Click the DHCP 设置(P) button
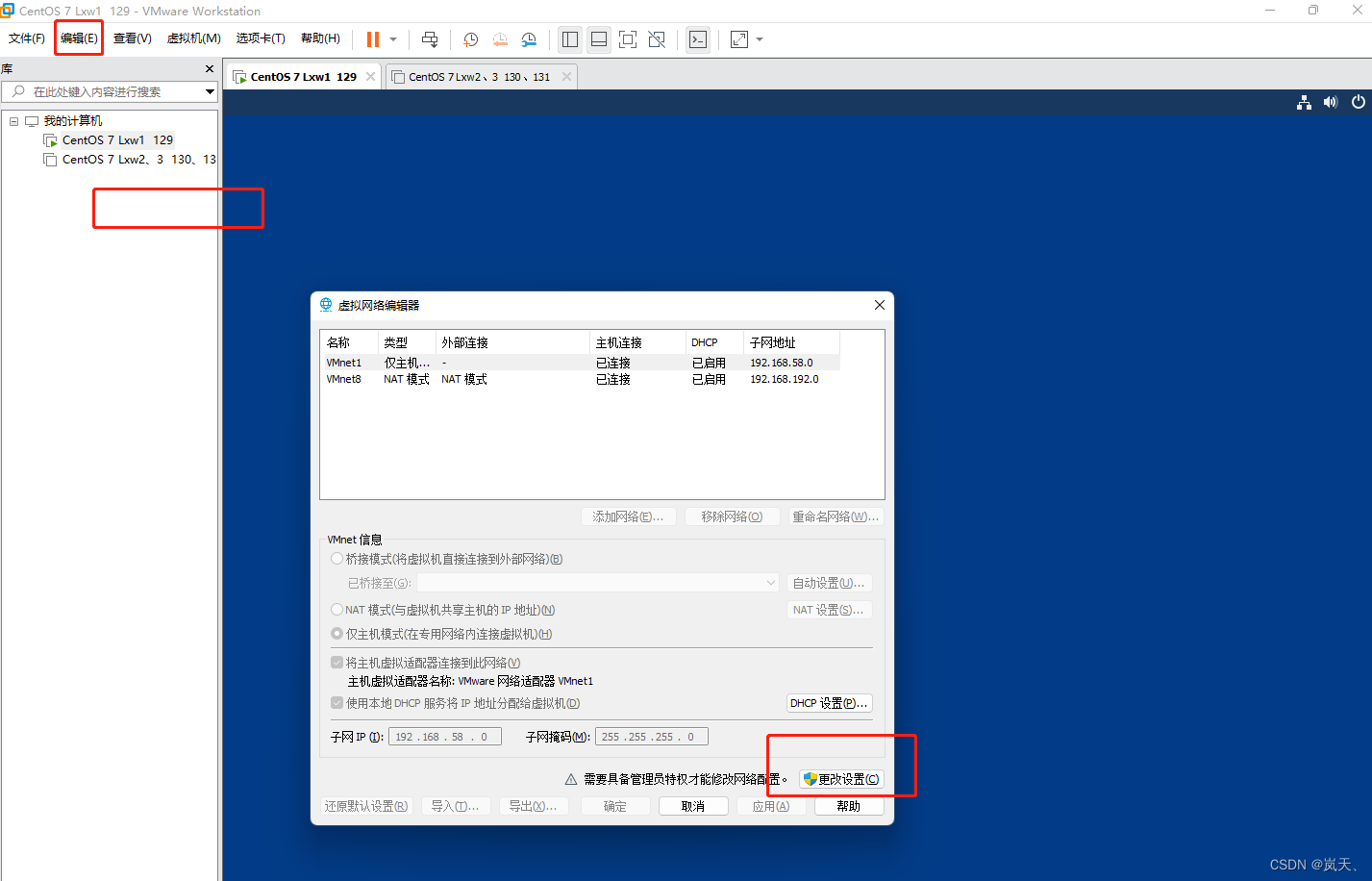This screenshot has width=1372, height=881. 829,703
